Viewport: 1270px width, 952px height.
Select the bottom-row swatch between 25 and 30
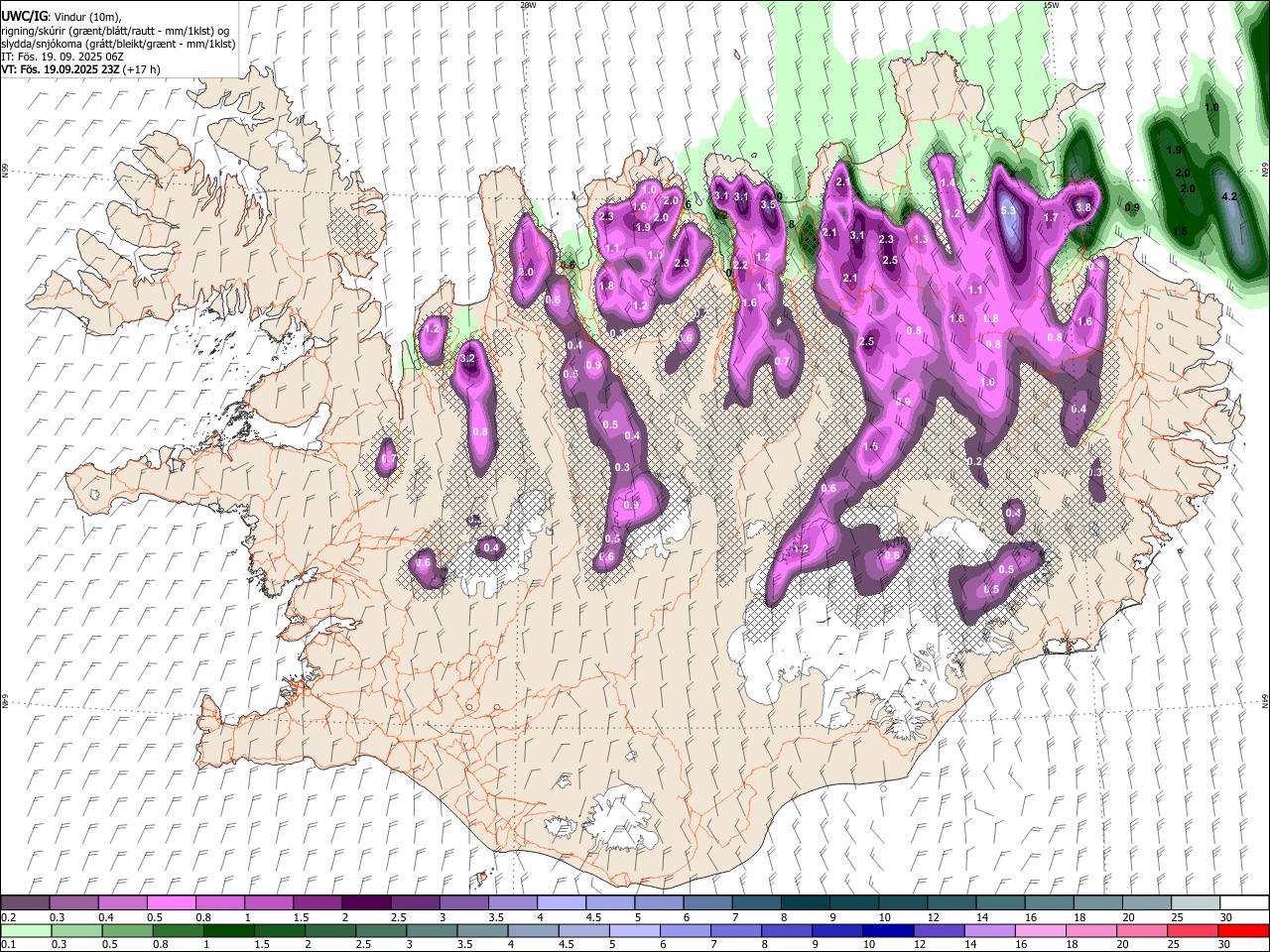[x=1195, y=930]
